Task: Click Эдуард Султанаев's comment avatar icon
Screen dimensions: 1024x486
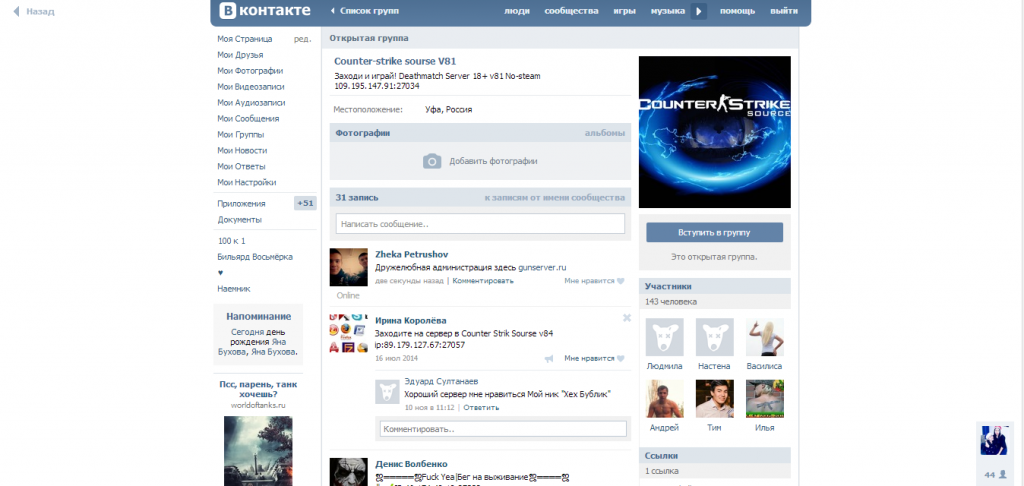Action: (x=387, y=392)
